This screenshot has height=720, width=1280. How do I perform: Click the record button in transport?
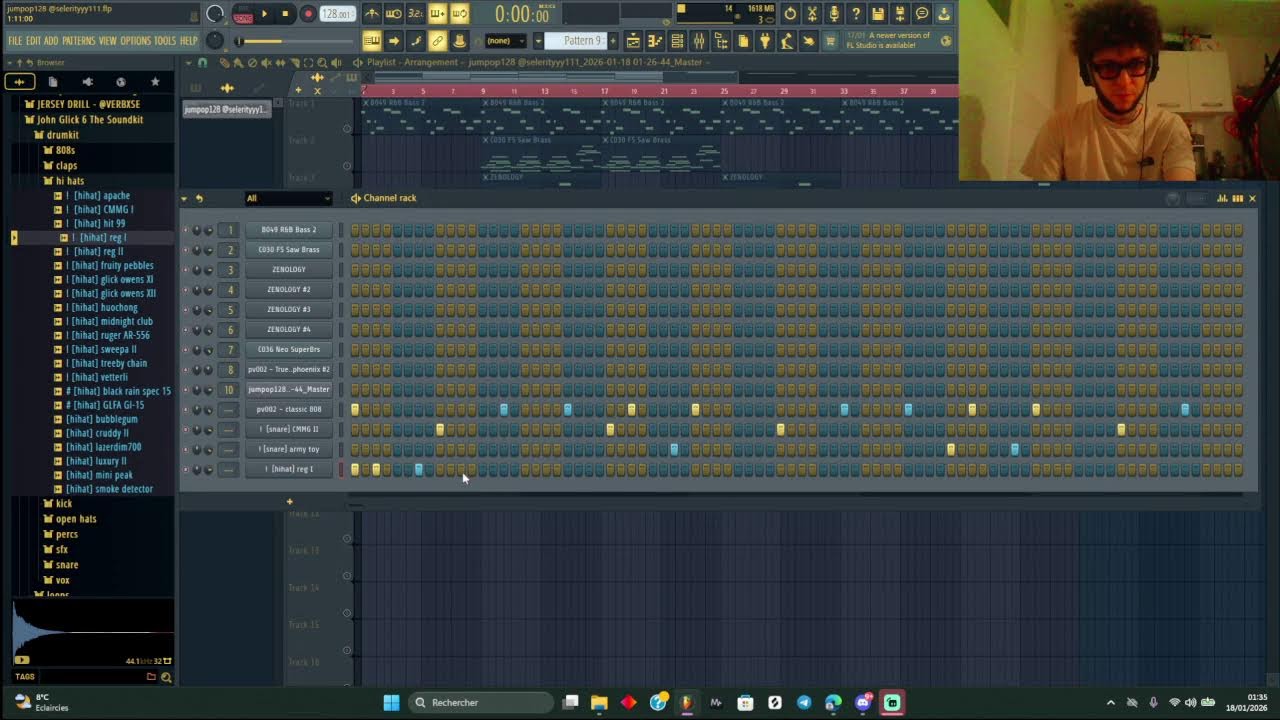coord(308,14)
